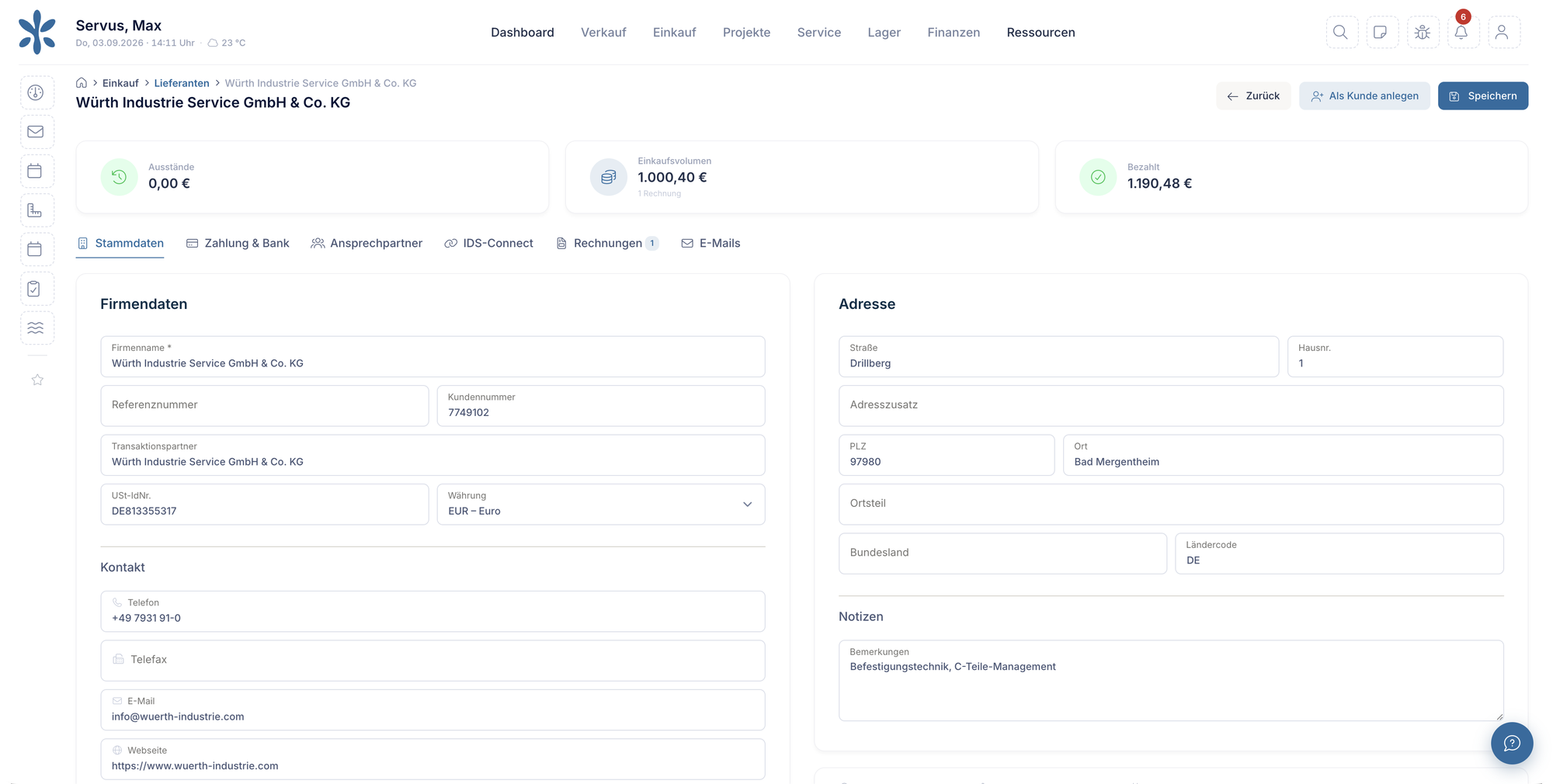Expand the Währung EUR – Euro dropdown
The width and height of the screenshot is (1553, 784).
tap(601, 505)
